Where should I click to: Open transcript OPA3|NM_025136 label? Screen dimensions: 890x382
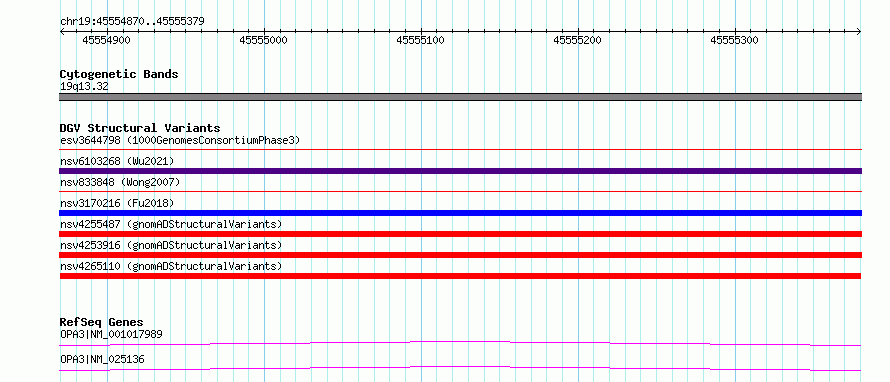click(x=102, y=359)
